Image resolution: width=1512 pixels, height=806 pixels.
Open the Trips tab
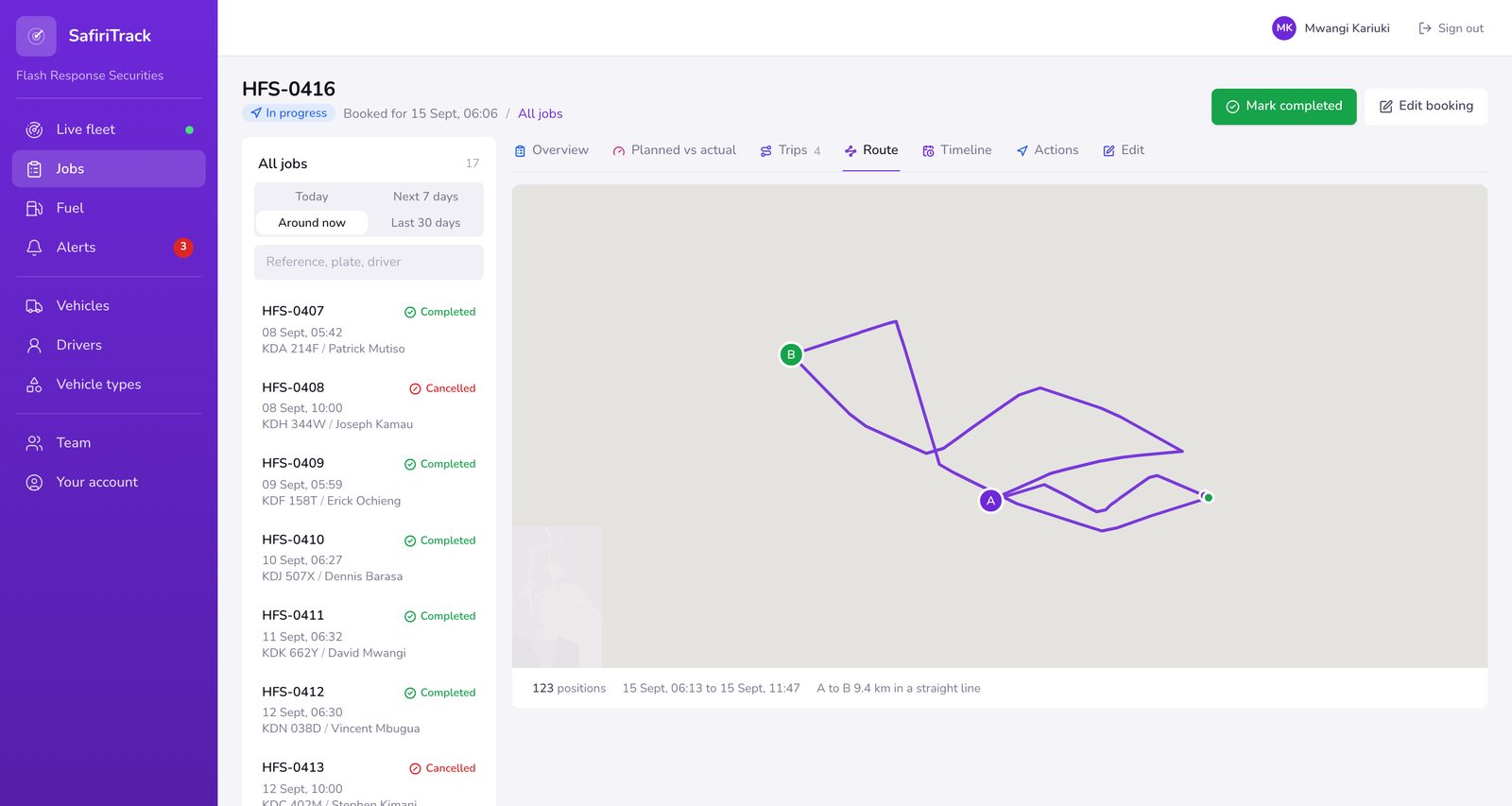pyautogui.click(x=790, y=150)
